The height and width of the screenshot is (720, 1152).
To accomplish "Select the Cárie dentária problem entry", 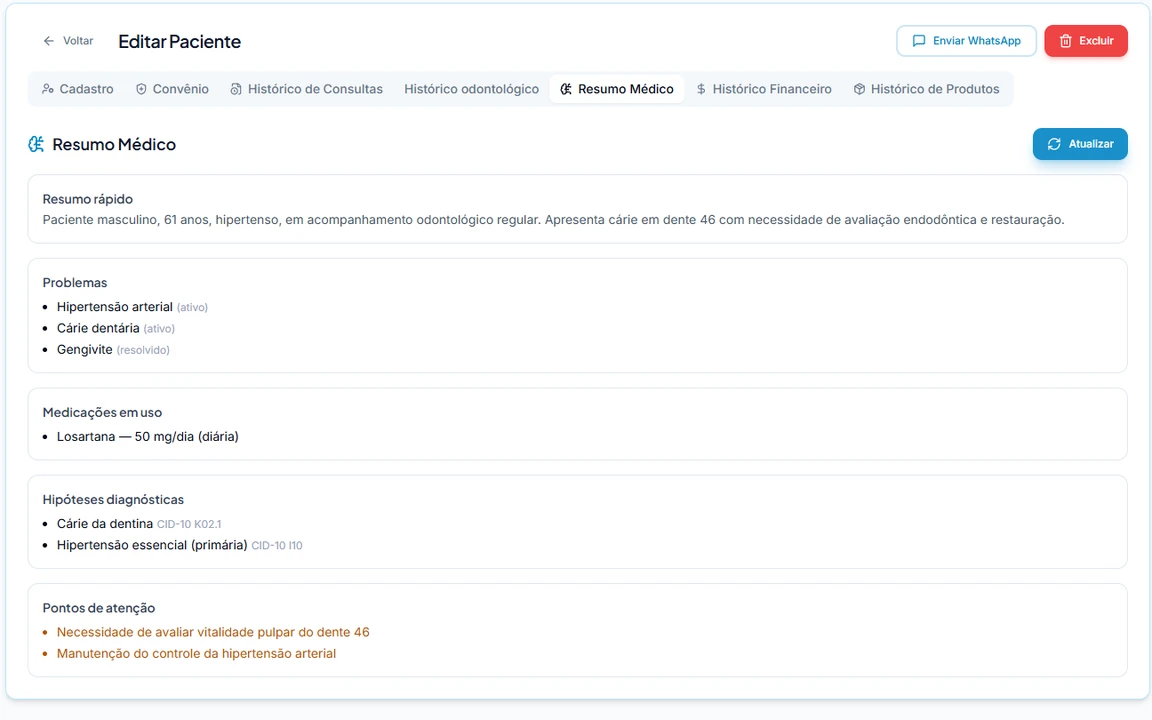I will tap(116, 328).
